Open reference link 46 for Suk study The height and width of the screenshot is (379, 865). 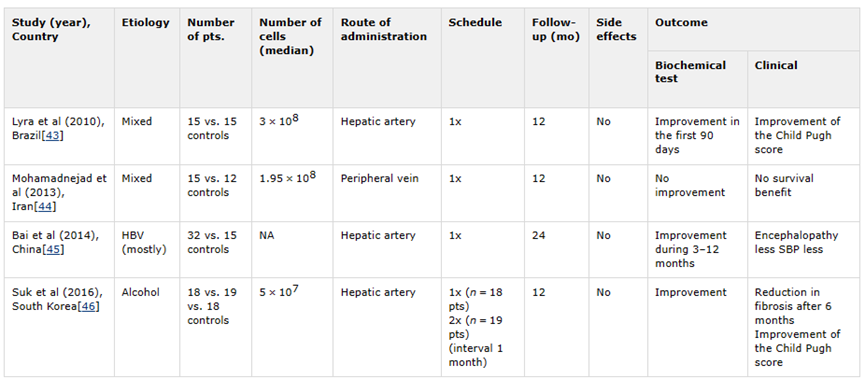[x=89, y=306]
